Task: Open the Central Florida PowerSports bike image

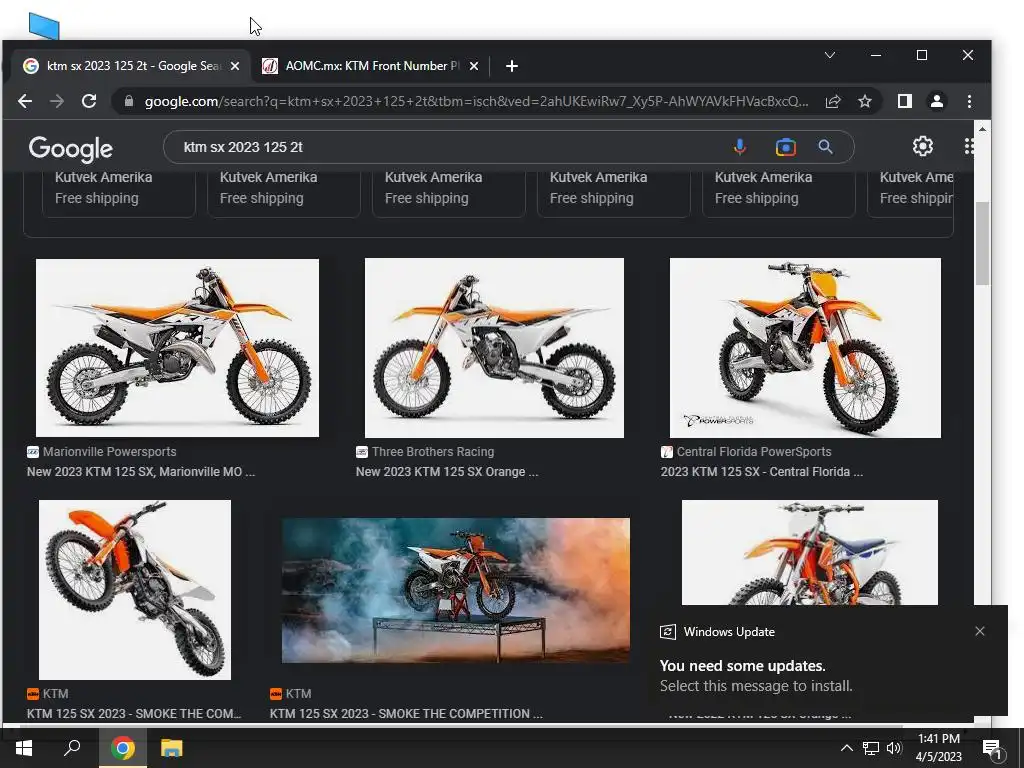Action: [x=805, y=348]
